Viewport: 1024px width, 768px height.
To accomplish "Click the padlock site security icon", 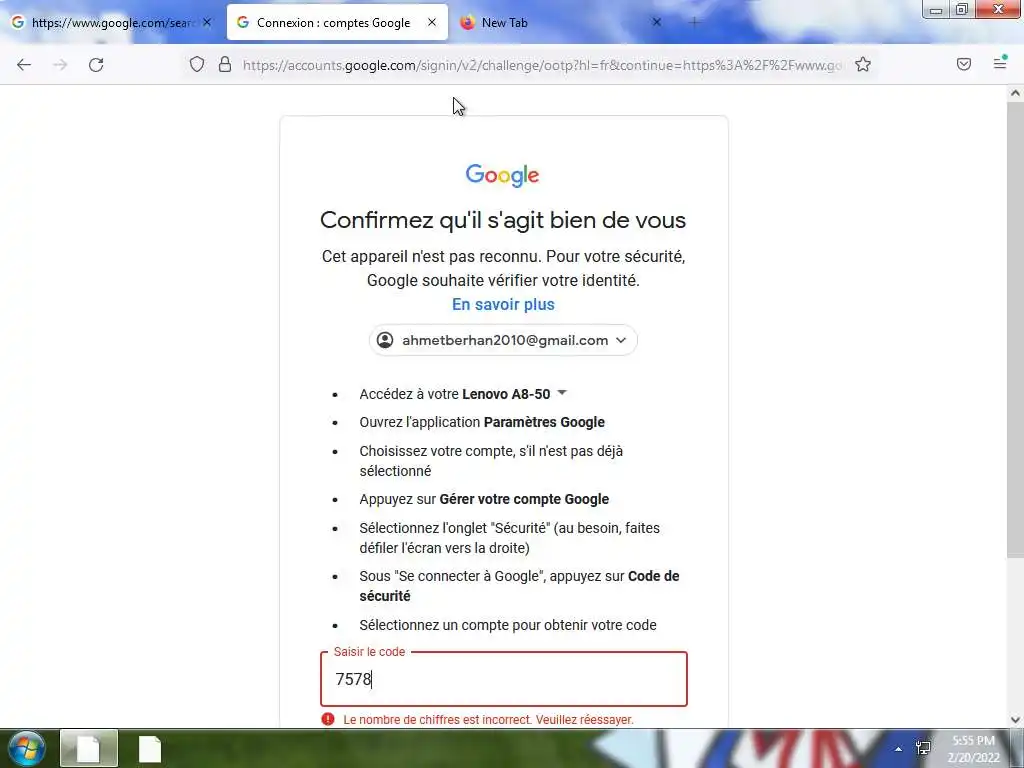I will click(225, 64).
